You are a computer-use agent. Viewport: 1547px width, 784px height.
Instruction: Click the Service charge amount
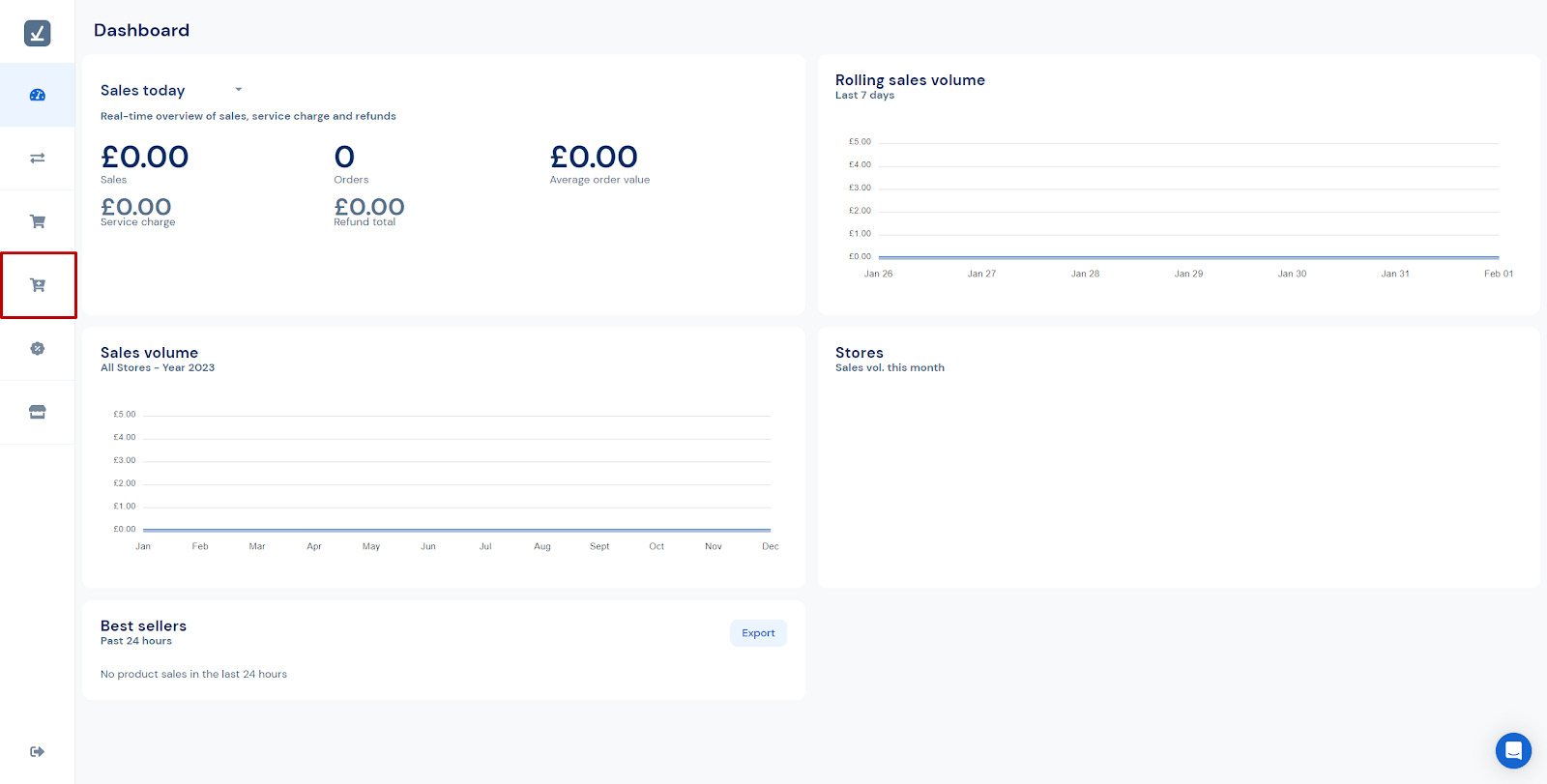136,207
